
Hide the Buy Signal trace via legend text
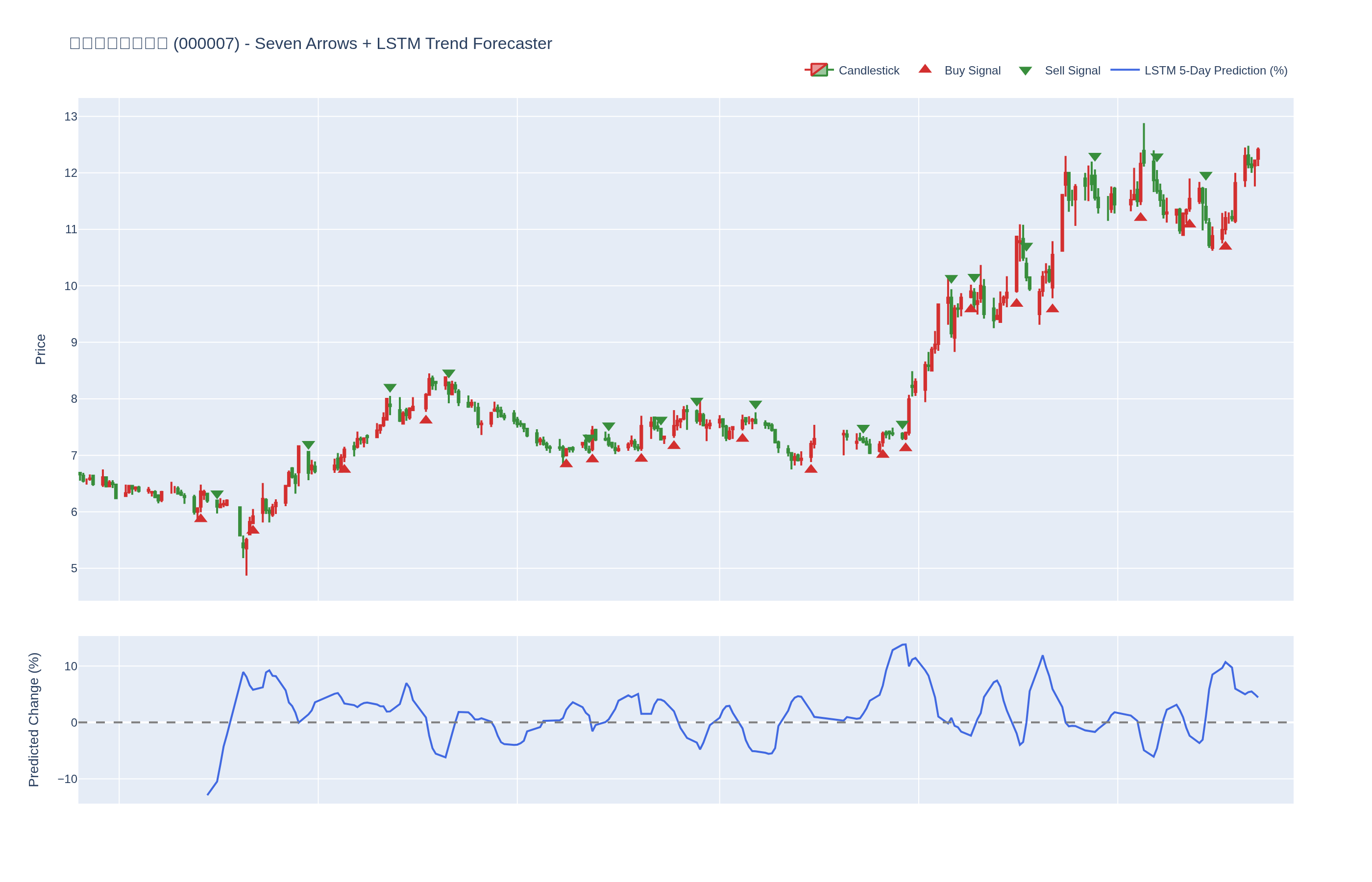tap(972, 71)
